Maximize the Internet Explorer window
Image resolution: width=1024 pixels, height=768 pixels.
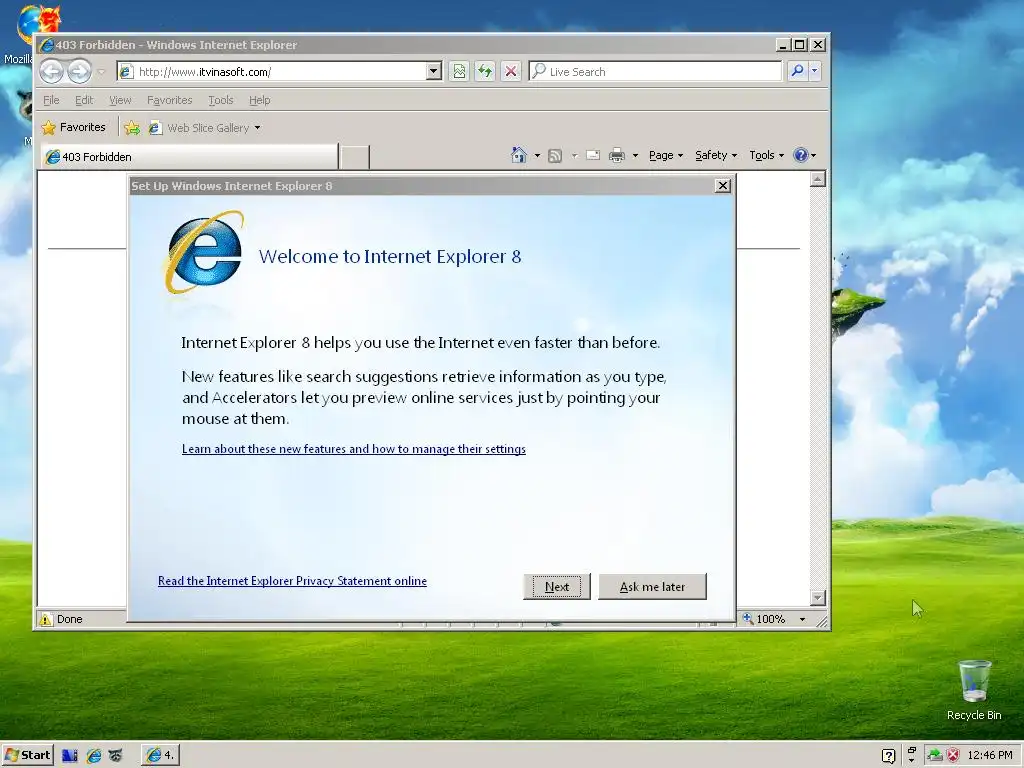pyautogui.click(x=799, y=45)
